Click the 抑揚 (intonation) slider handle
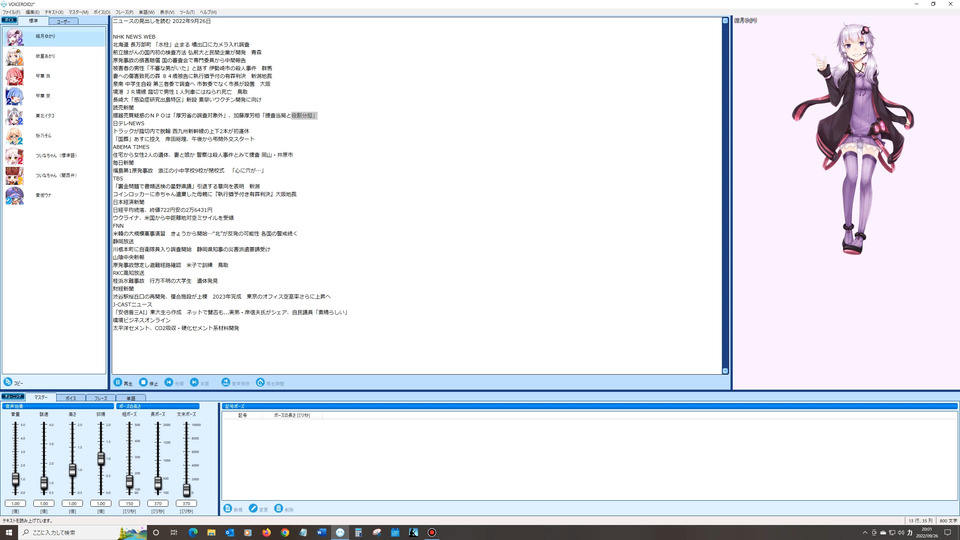The height and width of the screenshot is (540, 960). coord(101,459)
